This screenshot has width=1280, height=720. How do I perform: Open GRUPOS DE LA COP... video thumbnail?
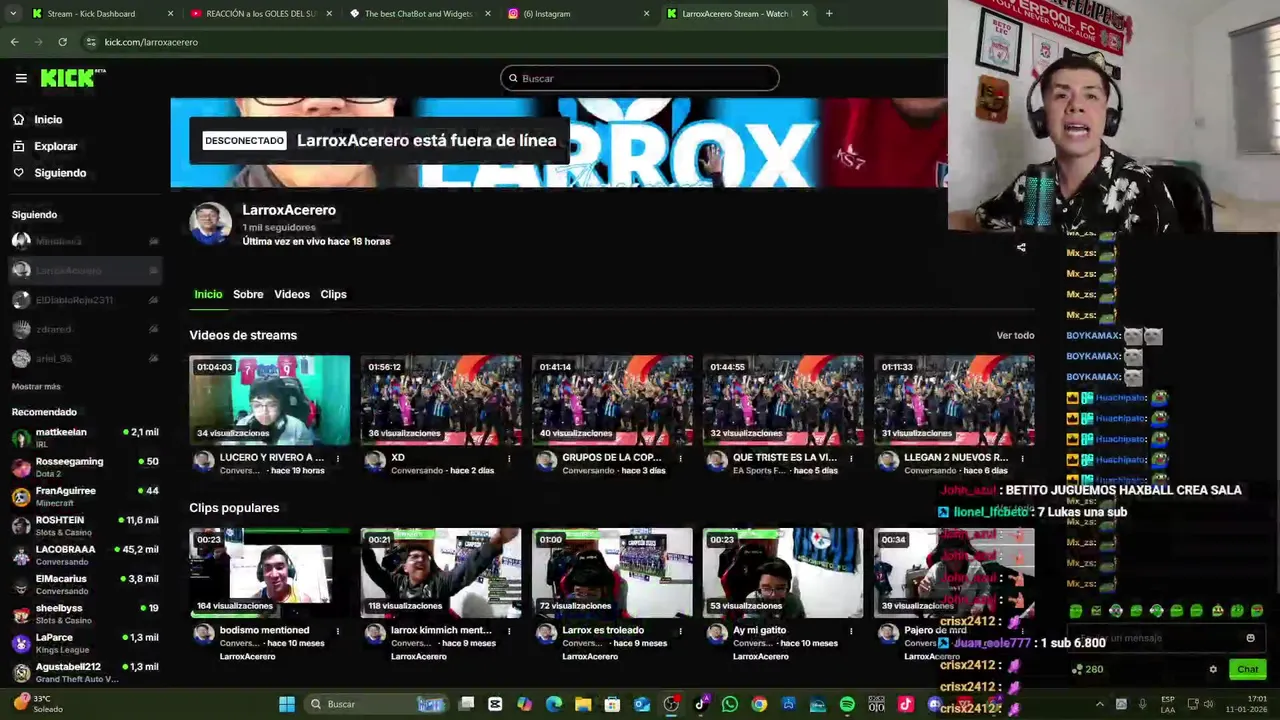612,399
